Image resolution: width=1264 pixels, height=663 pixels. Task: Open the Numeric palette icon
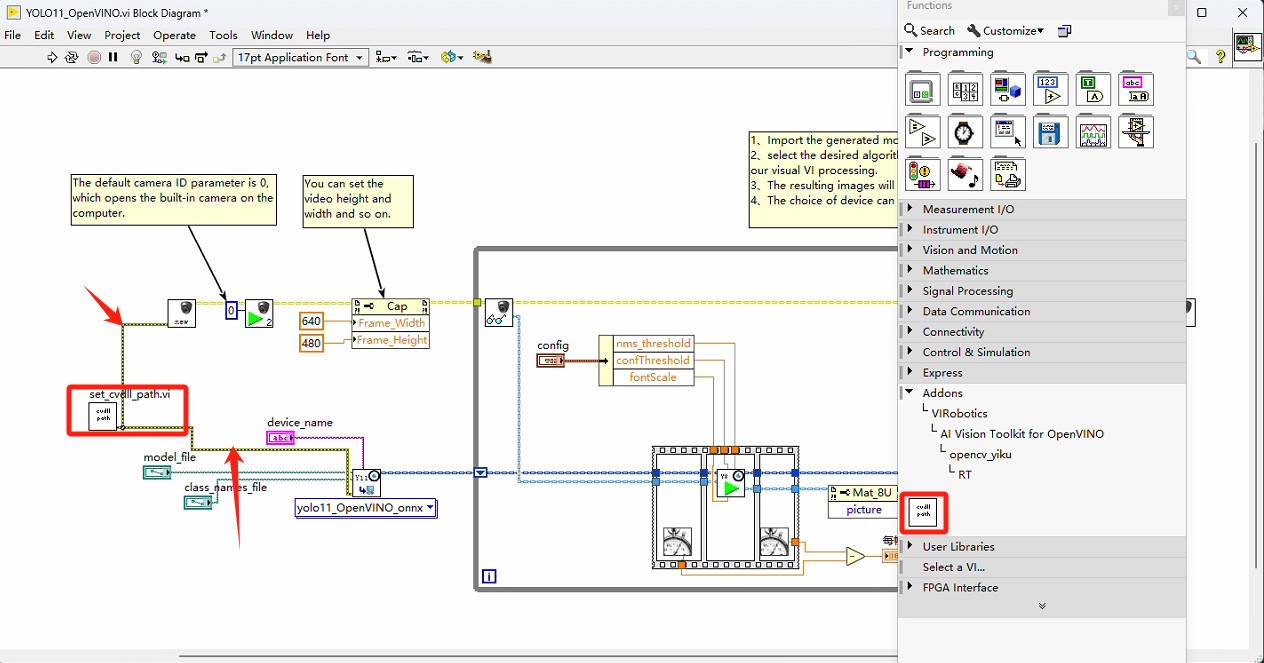pos(1050,90)
